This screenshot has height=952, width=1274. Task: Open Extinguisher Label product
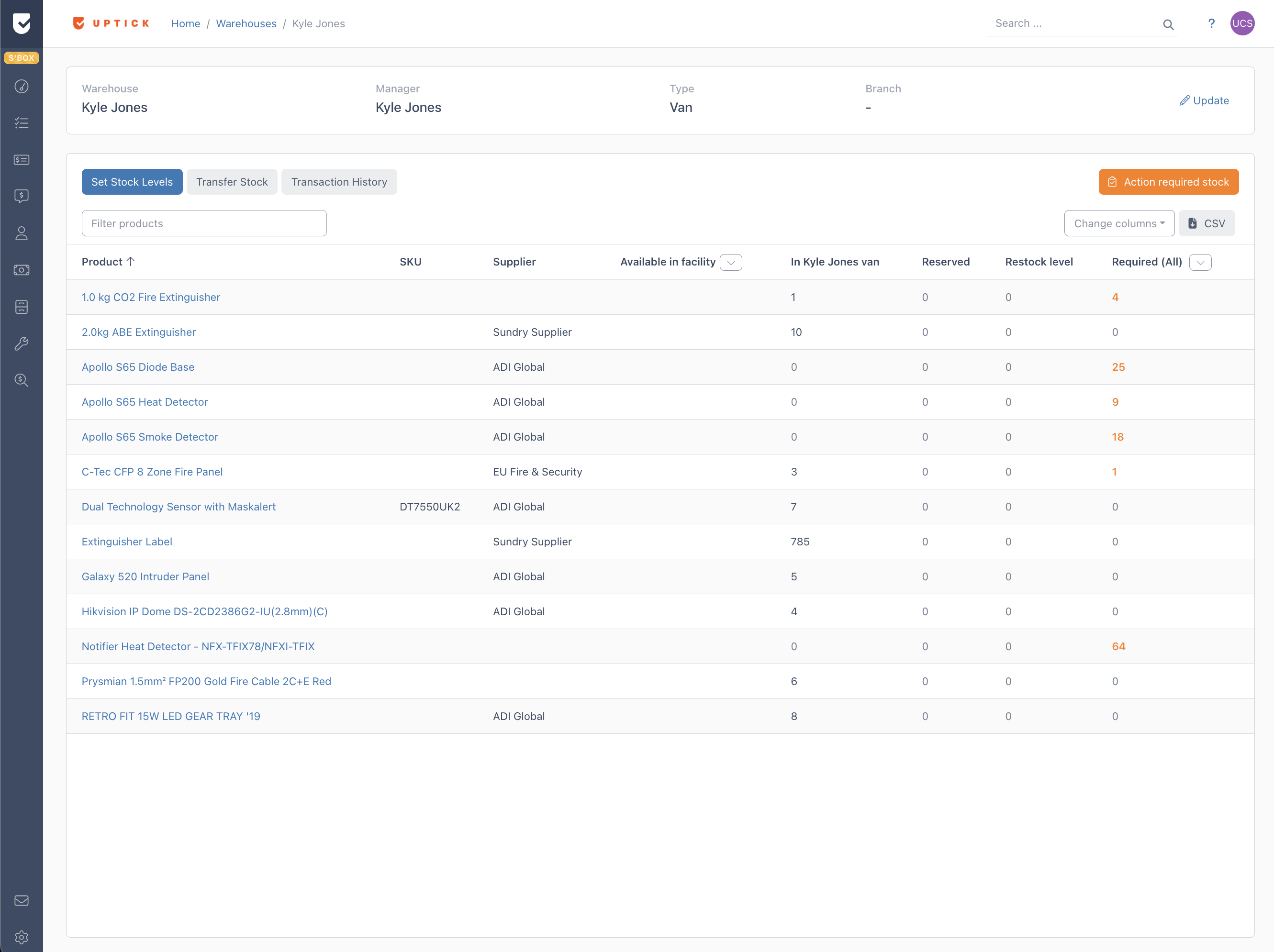pos(127,542)
